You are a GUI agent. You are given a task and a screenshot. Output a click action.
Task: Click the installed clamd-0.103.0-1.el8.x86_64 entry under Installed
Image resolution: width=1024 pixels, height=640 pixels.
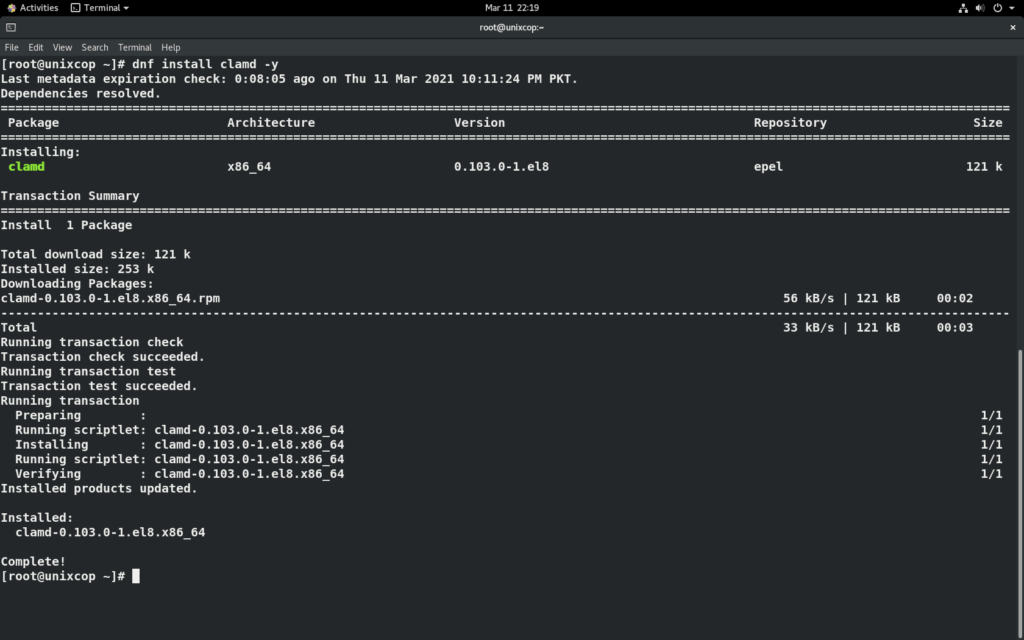click(x=110, y=532)
